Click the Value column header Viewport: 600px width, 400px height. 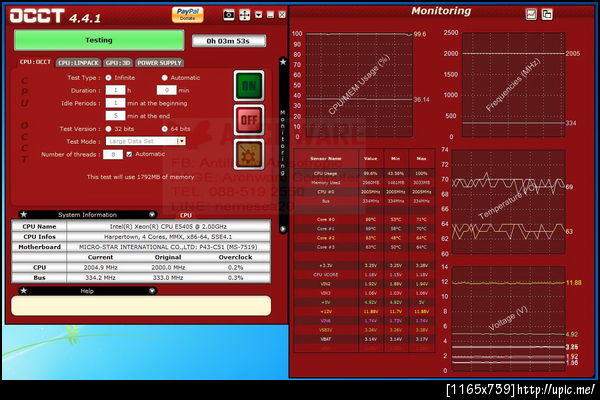coord(370,158)
